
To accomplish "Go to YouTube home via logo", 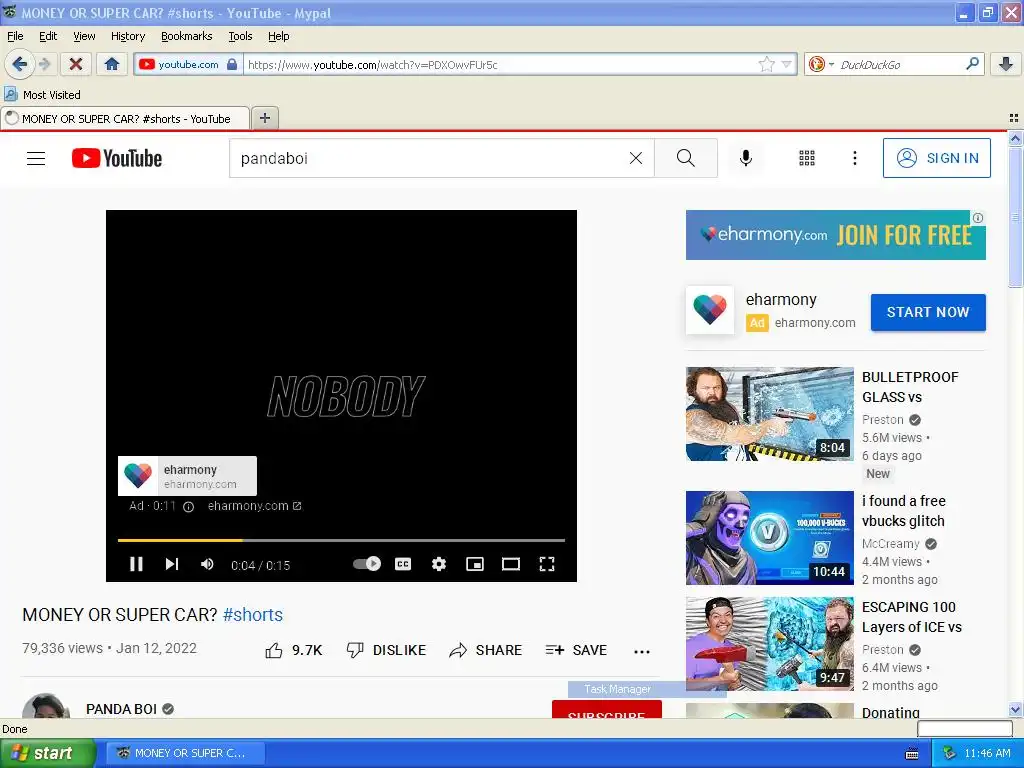I will [117, 158].
